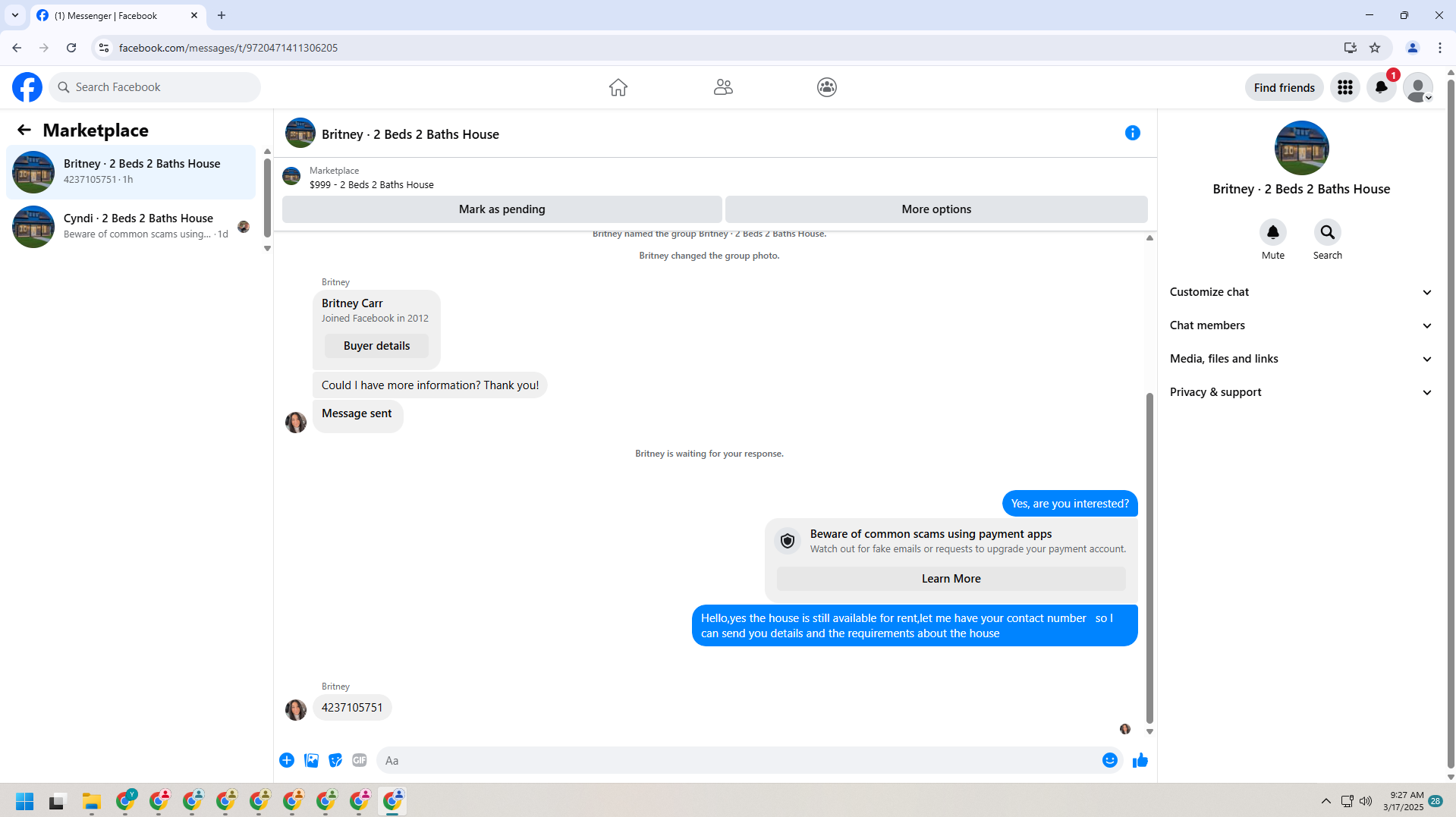Viewport: 1456px width, 817px height.
Task: Open the emoji picker
Action: coord(1110,760)
